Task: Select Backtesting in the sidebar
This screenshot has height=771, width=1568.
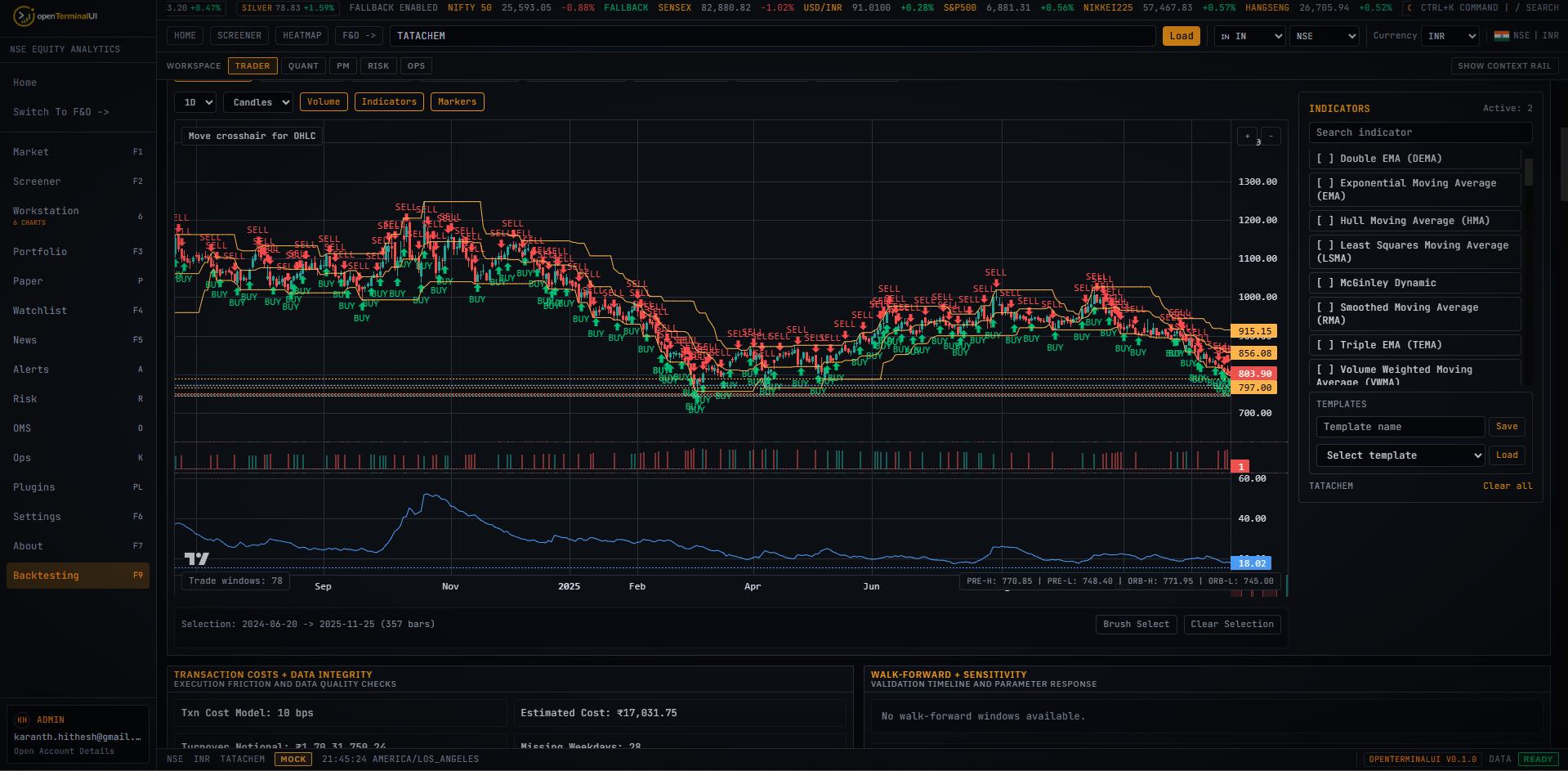Action: 78,576
